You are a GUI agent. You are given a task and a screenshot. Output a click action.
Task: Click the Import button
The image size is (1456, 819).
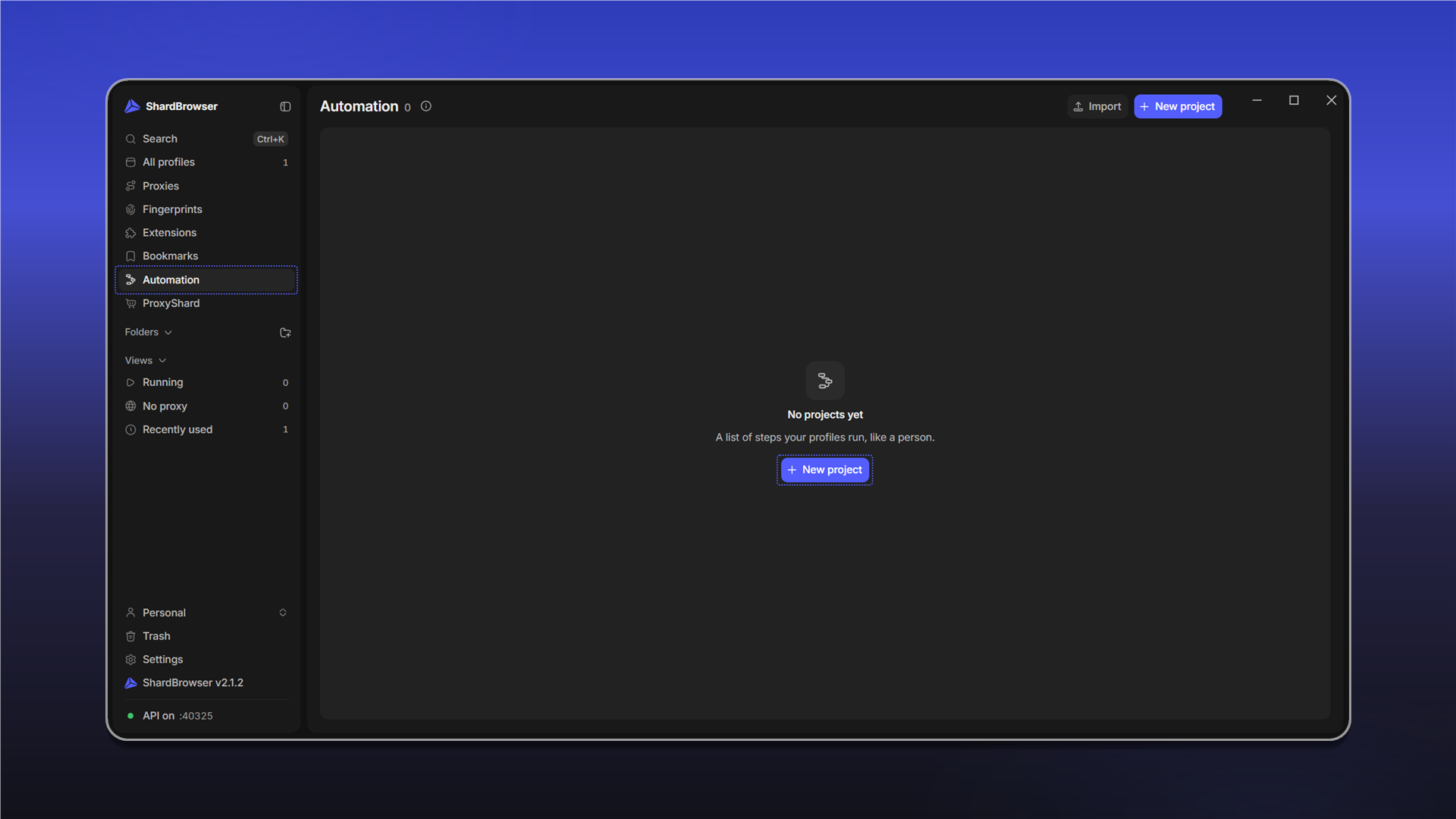pyautogui.click(x=1097, y=107)
